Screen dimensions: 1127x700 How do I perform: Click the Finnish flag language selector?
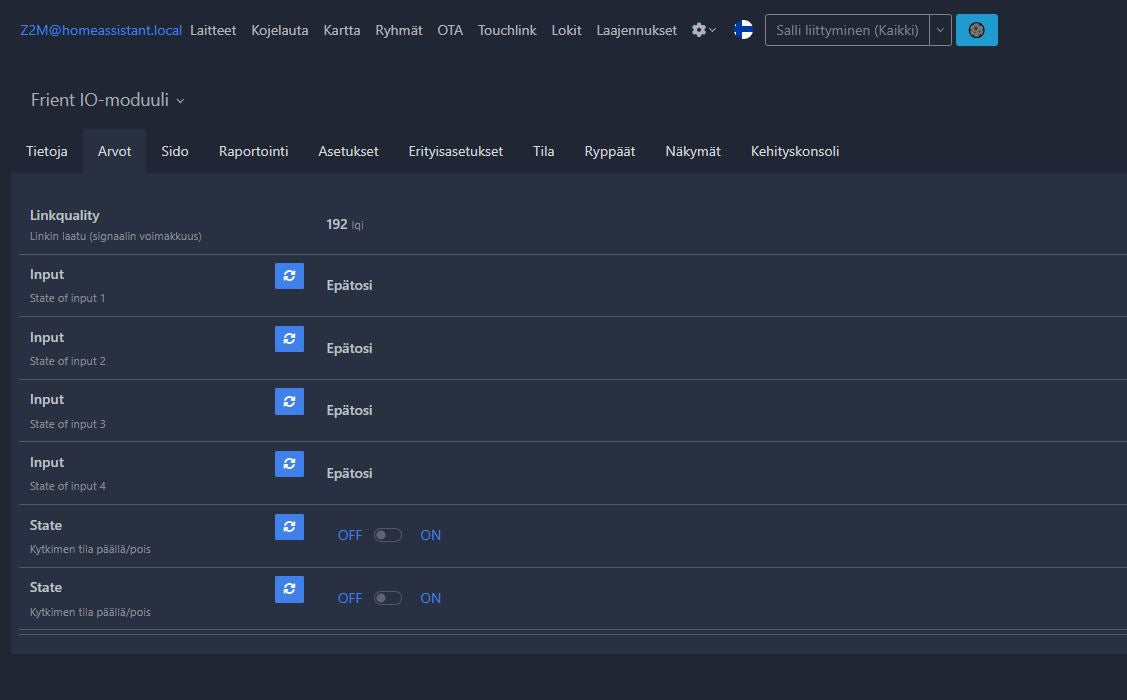743,30
